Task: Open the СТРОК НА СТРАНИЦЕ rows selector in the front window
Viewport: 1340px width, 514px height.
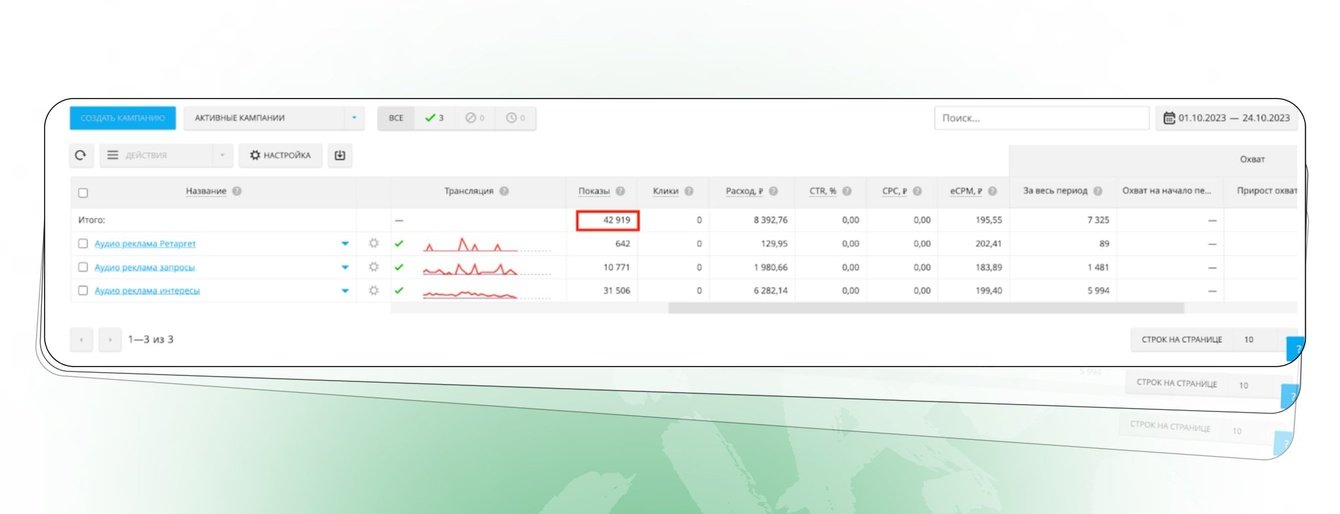Action: point(1213,340)
